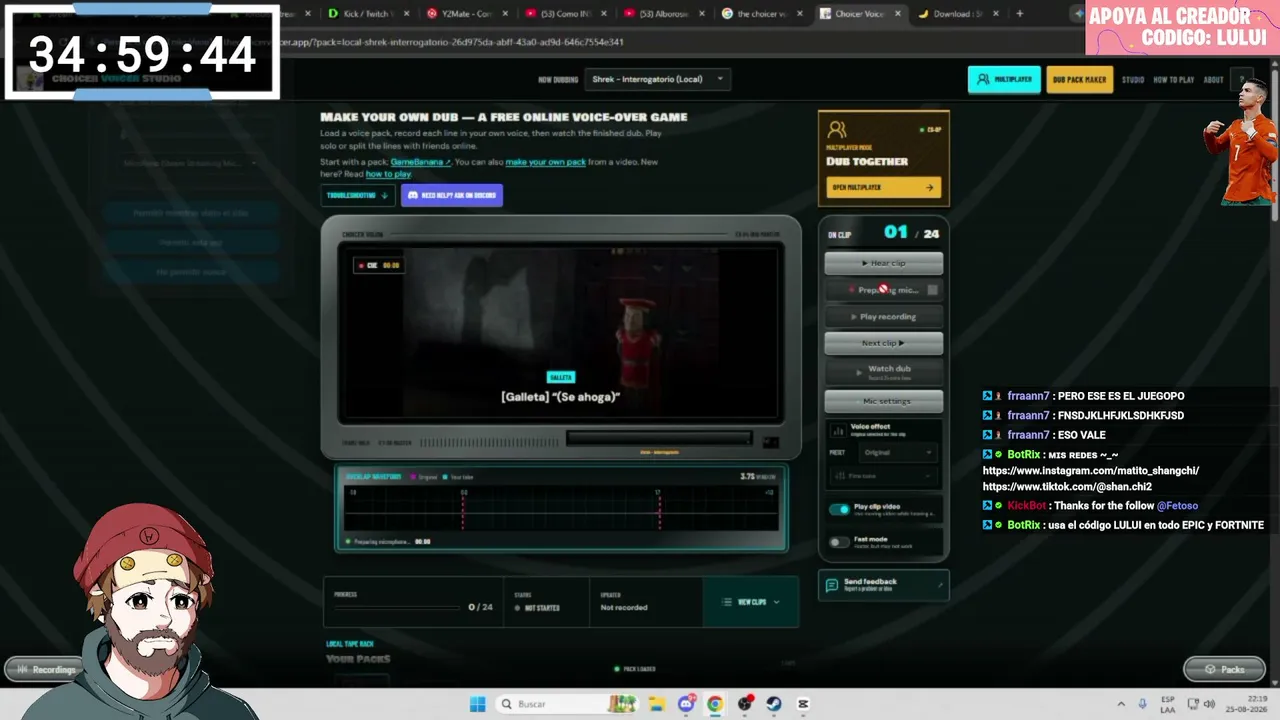Click the Watch dub button

click(883, 371)
